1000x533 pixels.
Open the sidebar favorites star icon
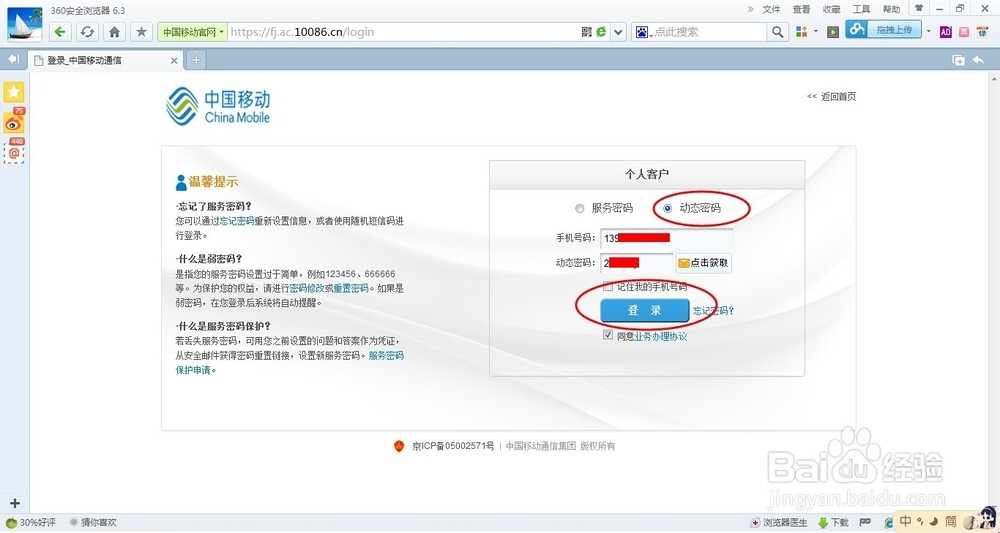tap(14, 92)
